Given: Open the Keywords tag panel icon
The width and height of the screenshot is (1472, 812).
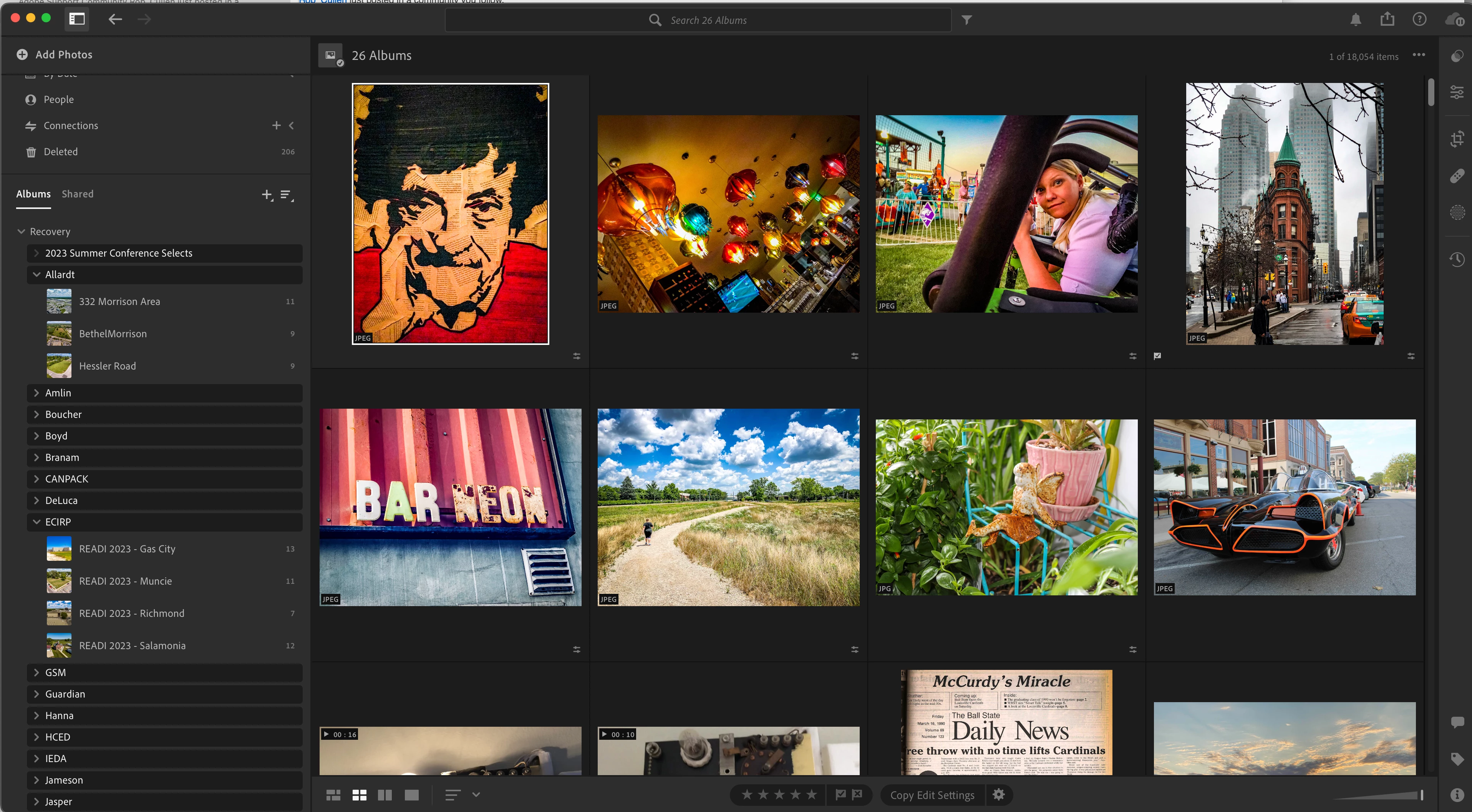Looking at the screenshot, I should [x=1457, y=759].
